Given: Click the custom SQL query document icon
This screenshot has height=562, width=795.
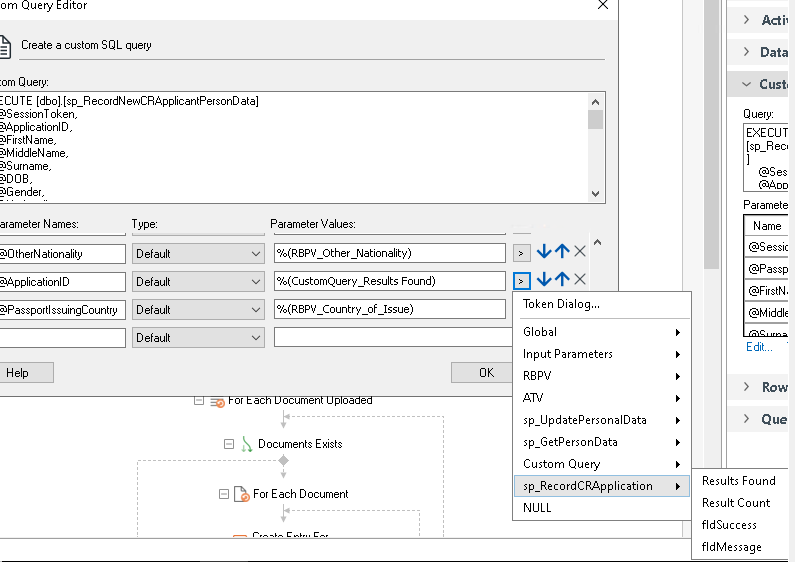Looking at the screenshot, I should click(x=5, y=46).
